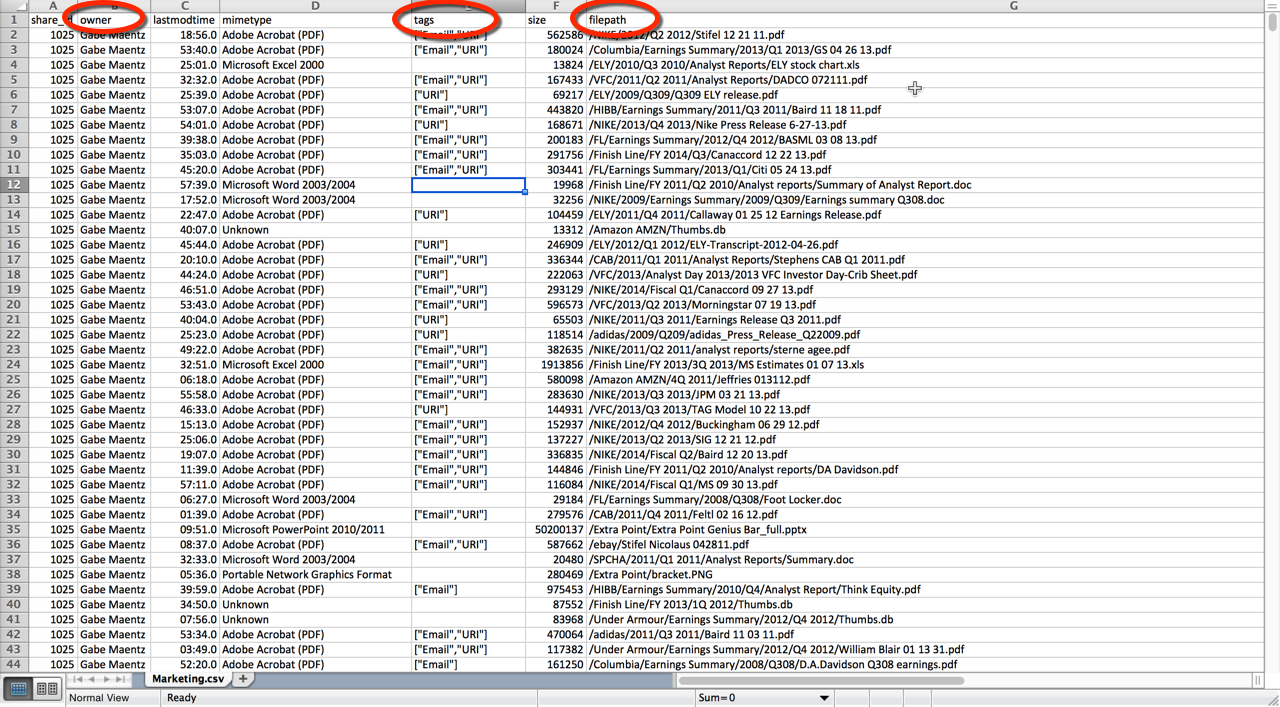This screenshot has width=1280, height=707.
Task: Click the horizontal scrollbar thumb
Action: point(821,680)
